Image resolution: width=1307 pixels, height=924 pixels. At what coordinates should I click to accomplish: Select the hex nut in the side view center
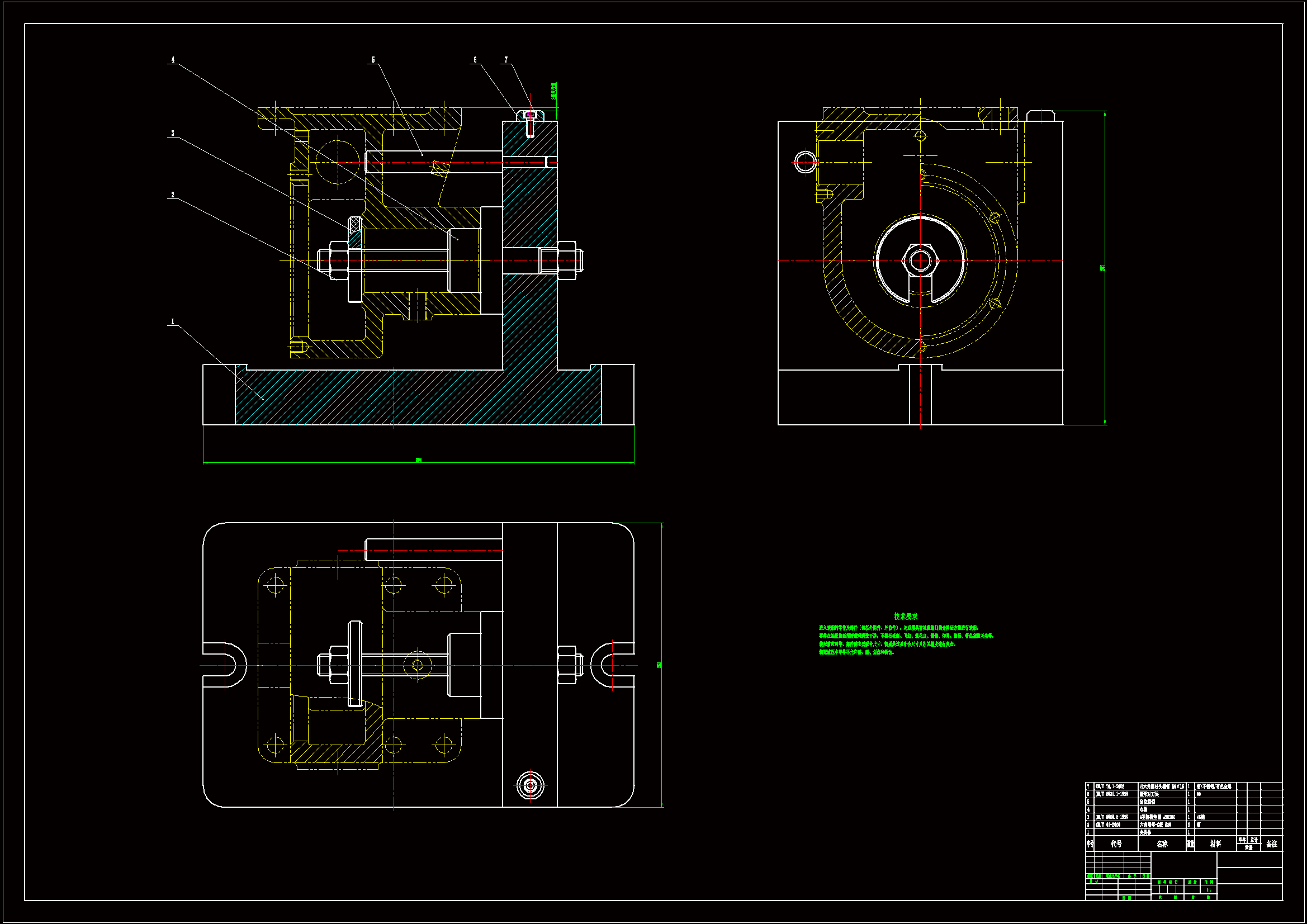coord(921,260)
